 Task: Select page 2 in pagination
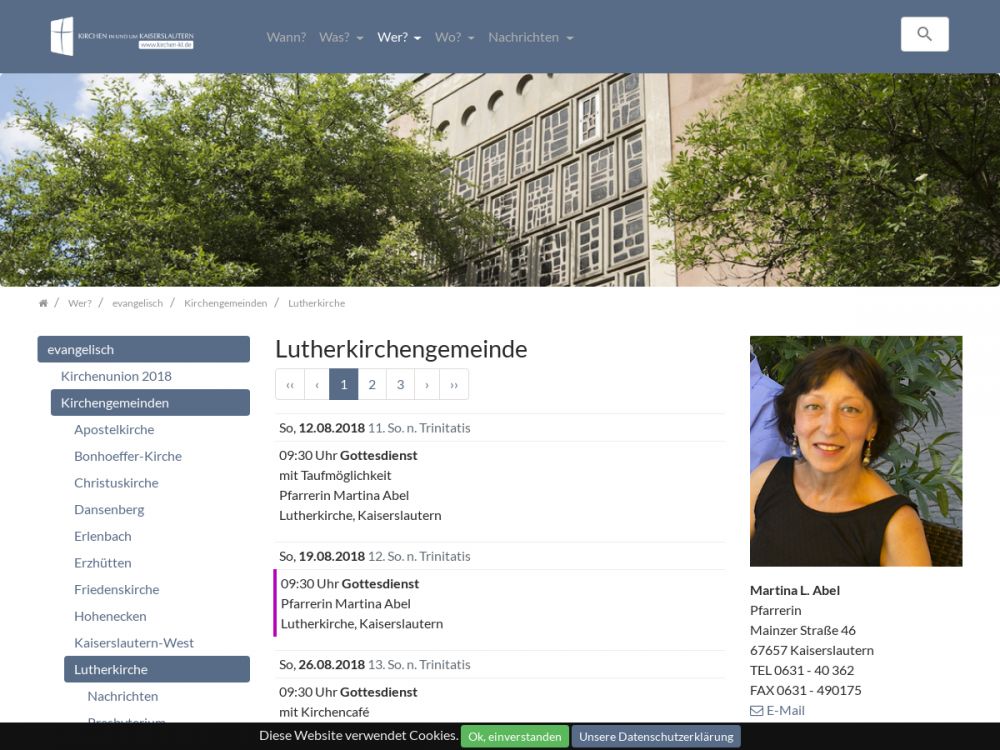pyautogui.click(x=372, y=384)
